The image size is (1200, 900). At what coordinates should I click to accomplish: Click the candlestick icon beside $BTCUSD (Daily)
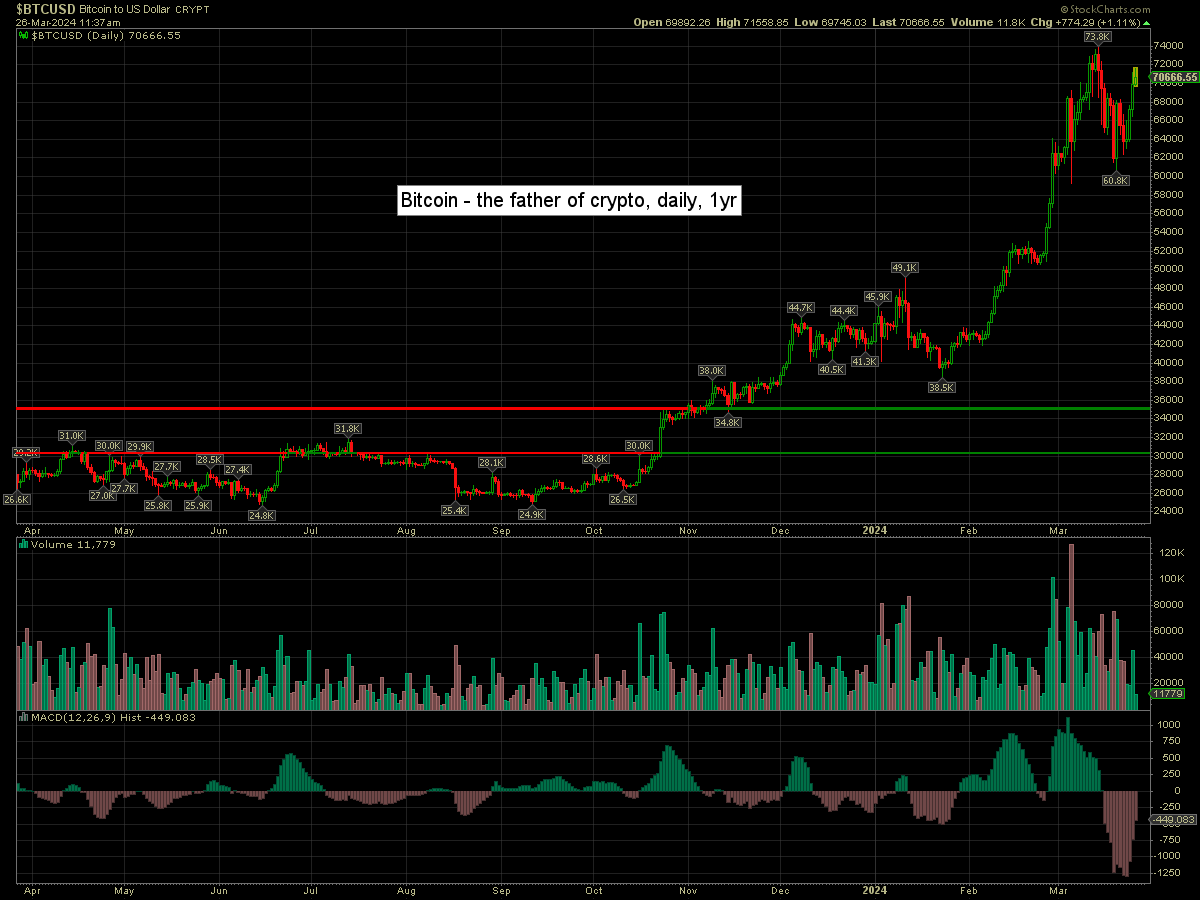(24, 35)
